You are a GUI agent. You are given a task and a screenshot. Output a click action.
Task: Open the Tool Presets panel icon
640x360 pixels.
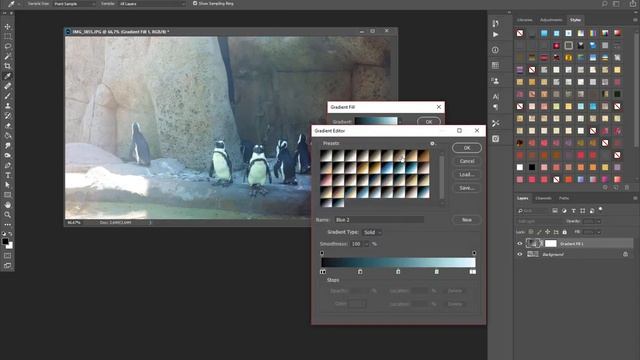[496, 123]
